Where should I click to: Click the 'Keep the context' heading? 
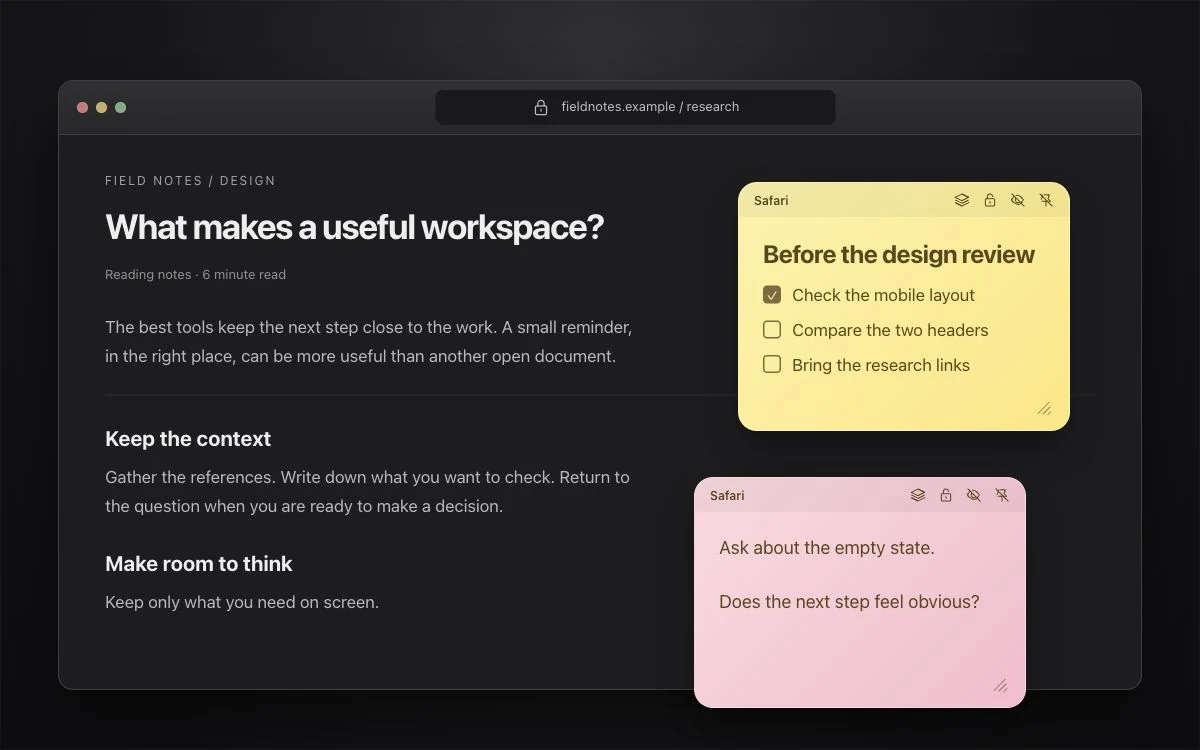click(x=188, y=439)
